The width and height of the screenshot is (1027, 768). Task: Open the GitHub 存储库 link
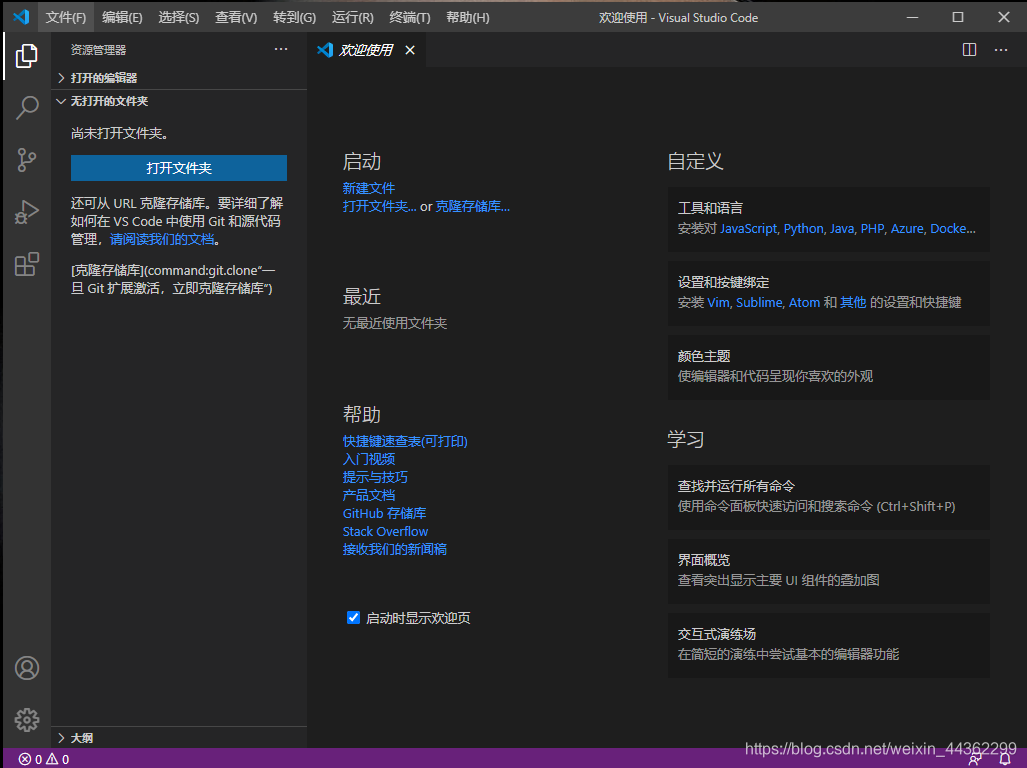[384, 513]
